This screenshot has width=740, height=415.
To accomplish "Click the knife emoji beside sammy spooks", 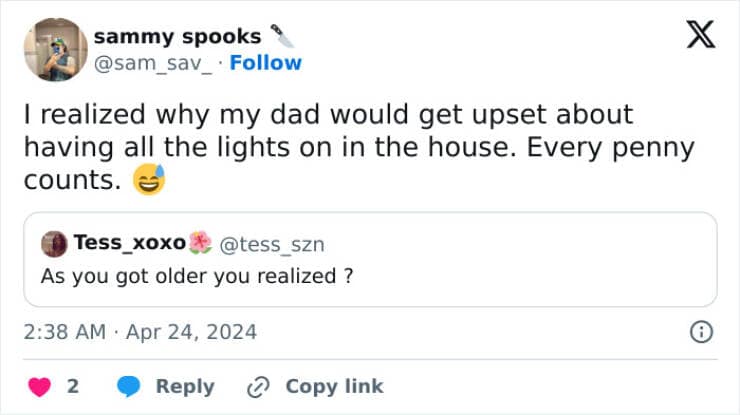I will click(282, 35).
